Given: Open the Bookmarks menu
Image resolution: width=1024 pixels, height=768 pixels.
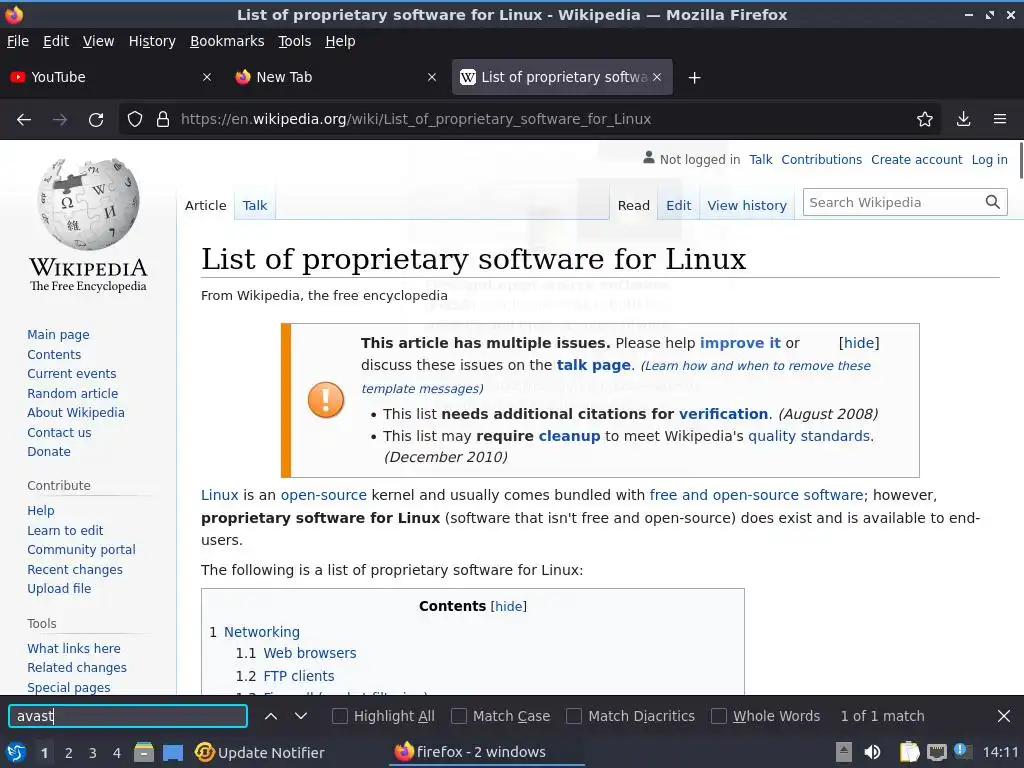Looking at the screenshot, I should click(227, 41).
